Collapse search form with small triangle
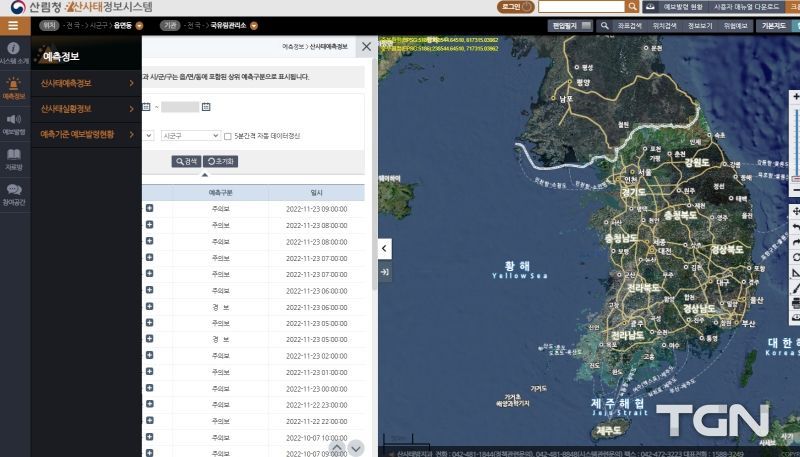 [205, 174]
